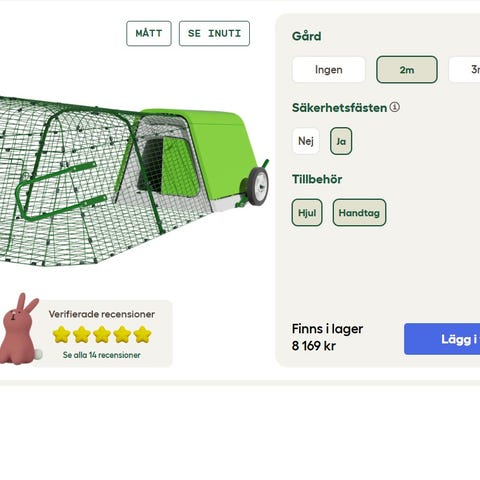480x480 pixels.
Task: Click the green hutch product image
Action: 134,182
